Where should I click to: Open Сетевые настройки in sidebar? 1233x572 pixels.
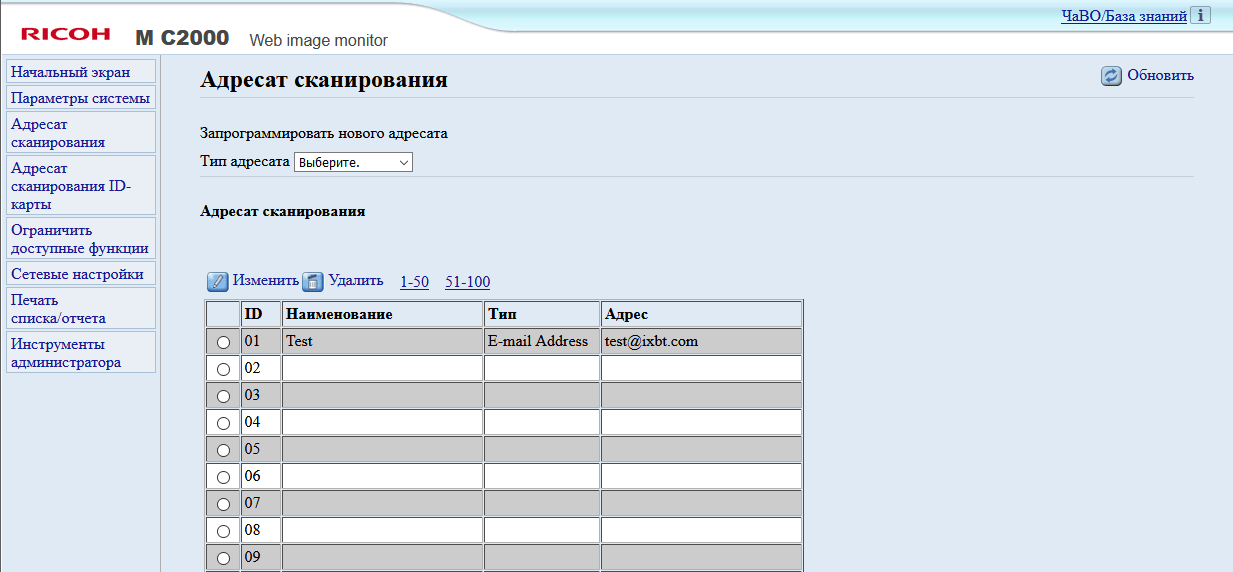pyautogui.click(x=81, y=274)
